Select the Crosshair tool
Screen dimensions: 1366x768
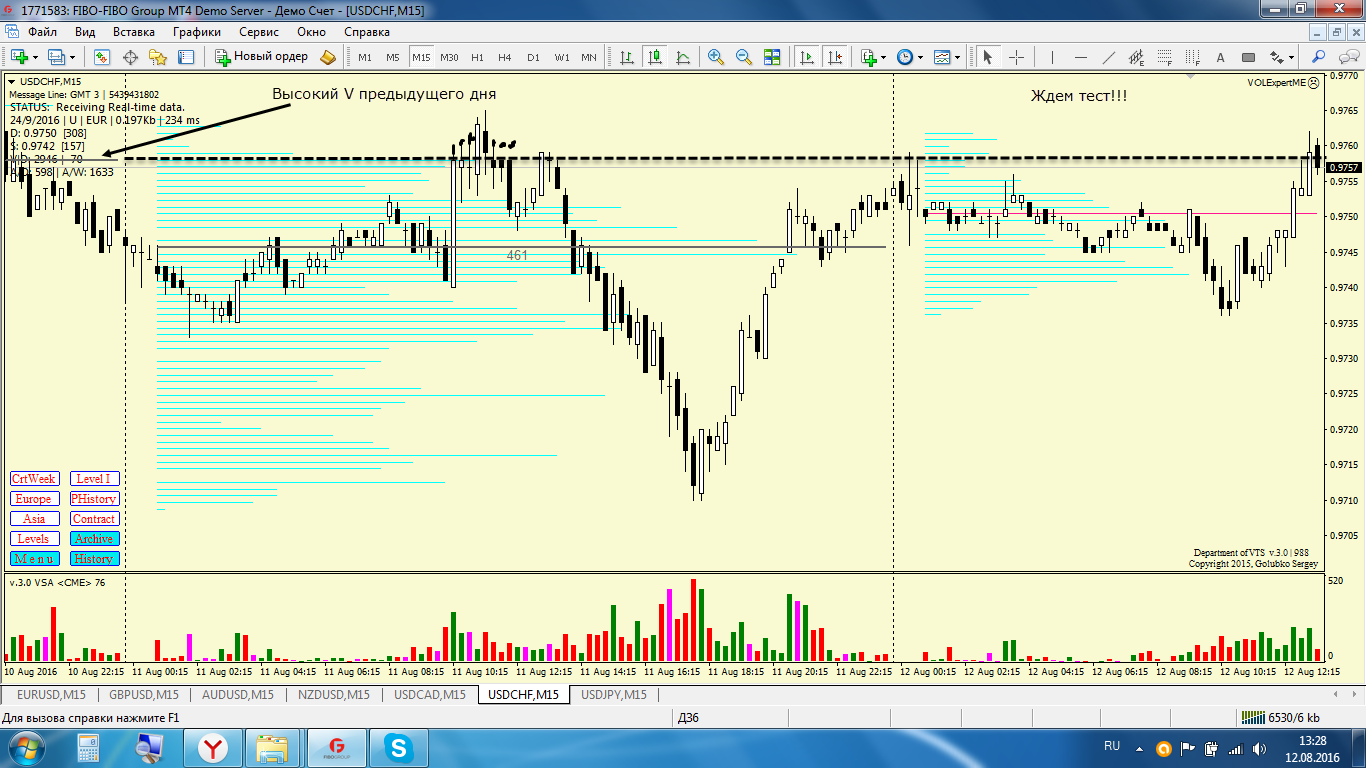pos(1016,57)
